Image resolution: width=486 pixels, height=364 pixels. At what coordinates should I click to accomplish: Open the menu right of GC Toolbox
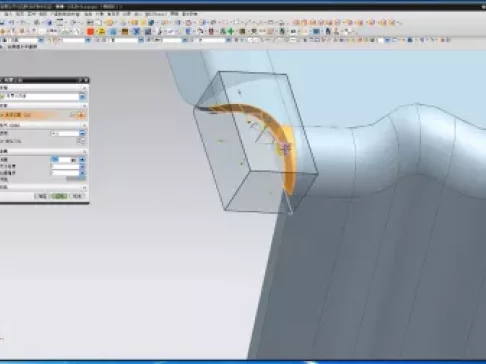pyautogui.click(x=175, y=14)
